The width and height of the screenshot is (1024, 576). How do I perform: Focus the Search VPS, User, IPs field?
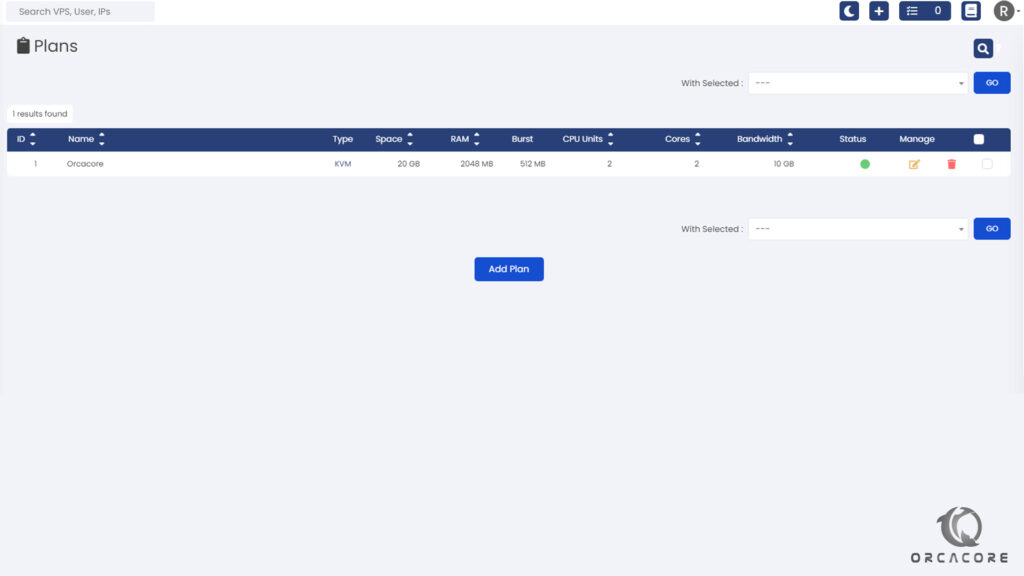point(80,12)
